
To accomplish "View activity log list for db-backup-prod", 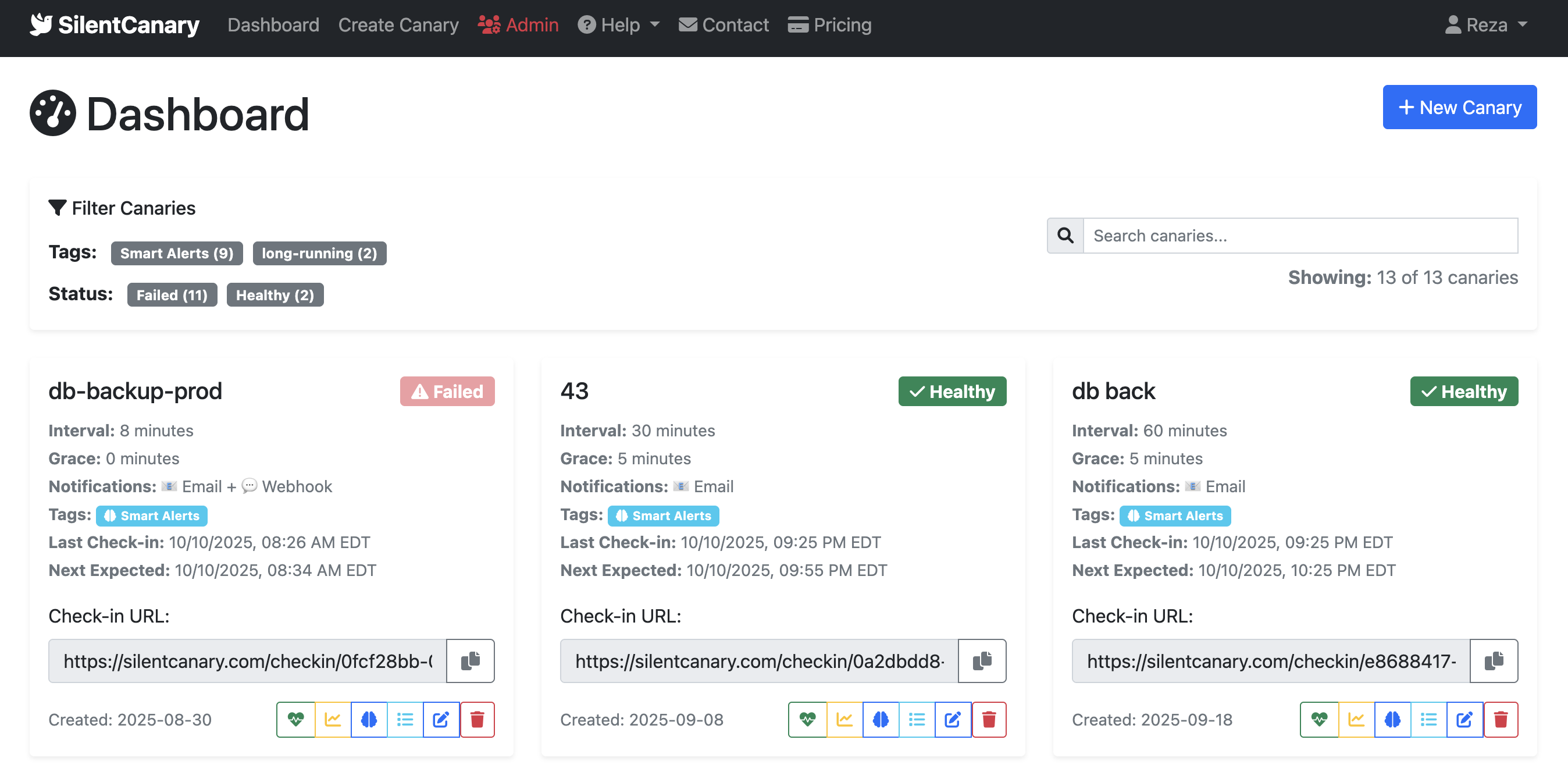I will (405, 719).
